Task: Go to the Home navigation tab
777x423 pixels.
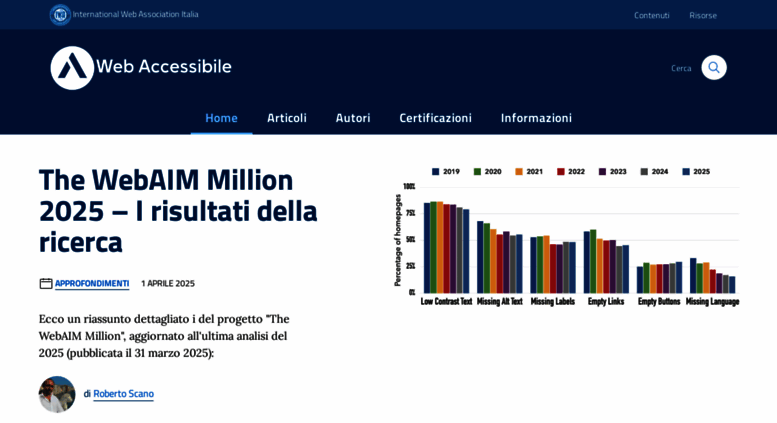Action: pos(222,118)
